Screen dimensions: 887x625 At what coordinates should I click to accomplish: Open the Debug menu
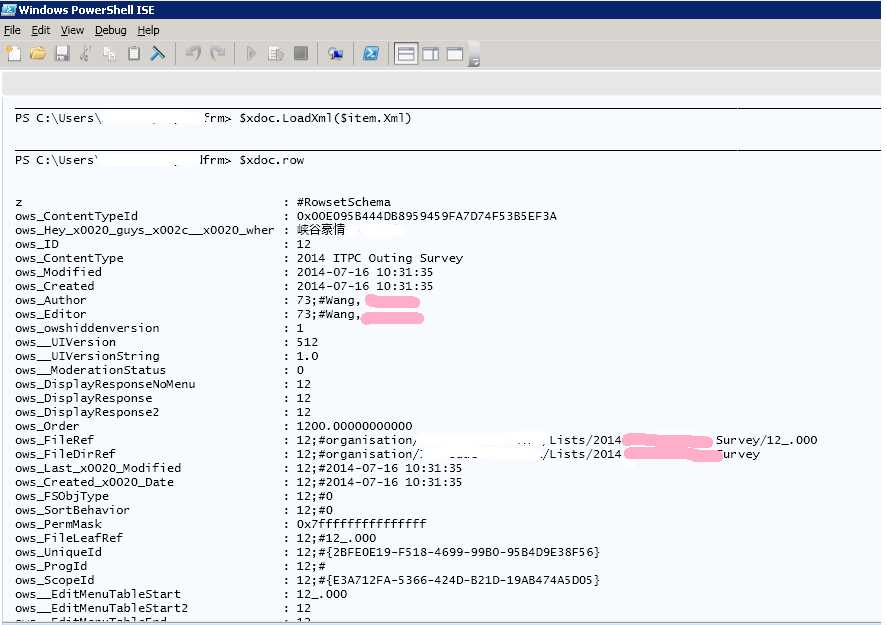tap(110, 30)
